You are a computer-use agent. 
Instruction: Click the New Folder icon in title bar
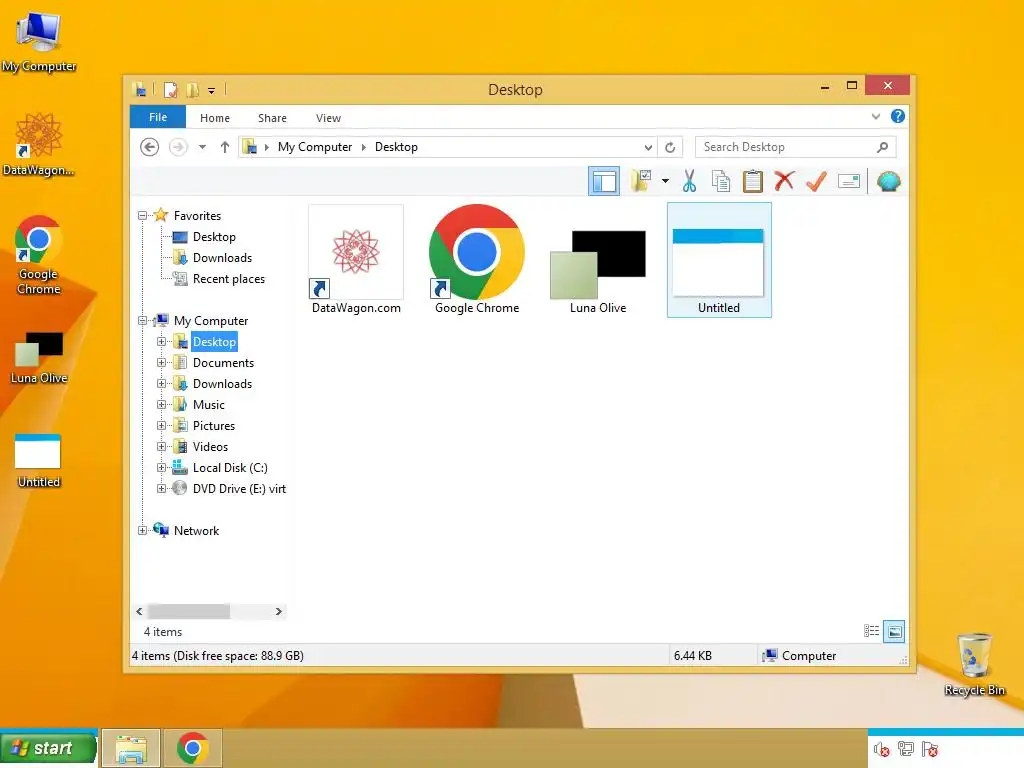[x=193, y=89]
